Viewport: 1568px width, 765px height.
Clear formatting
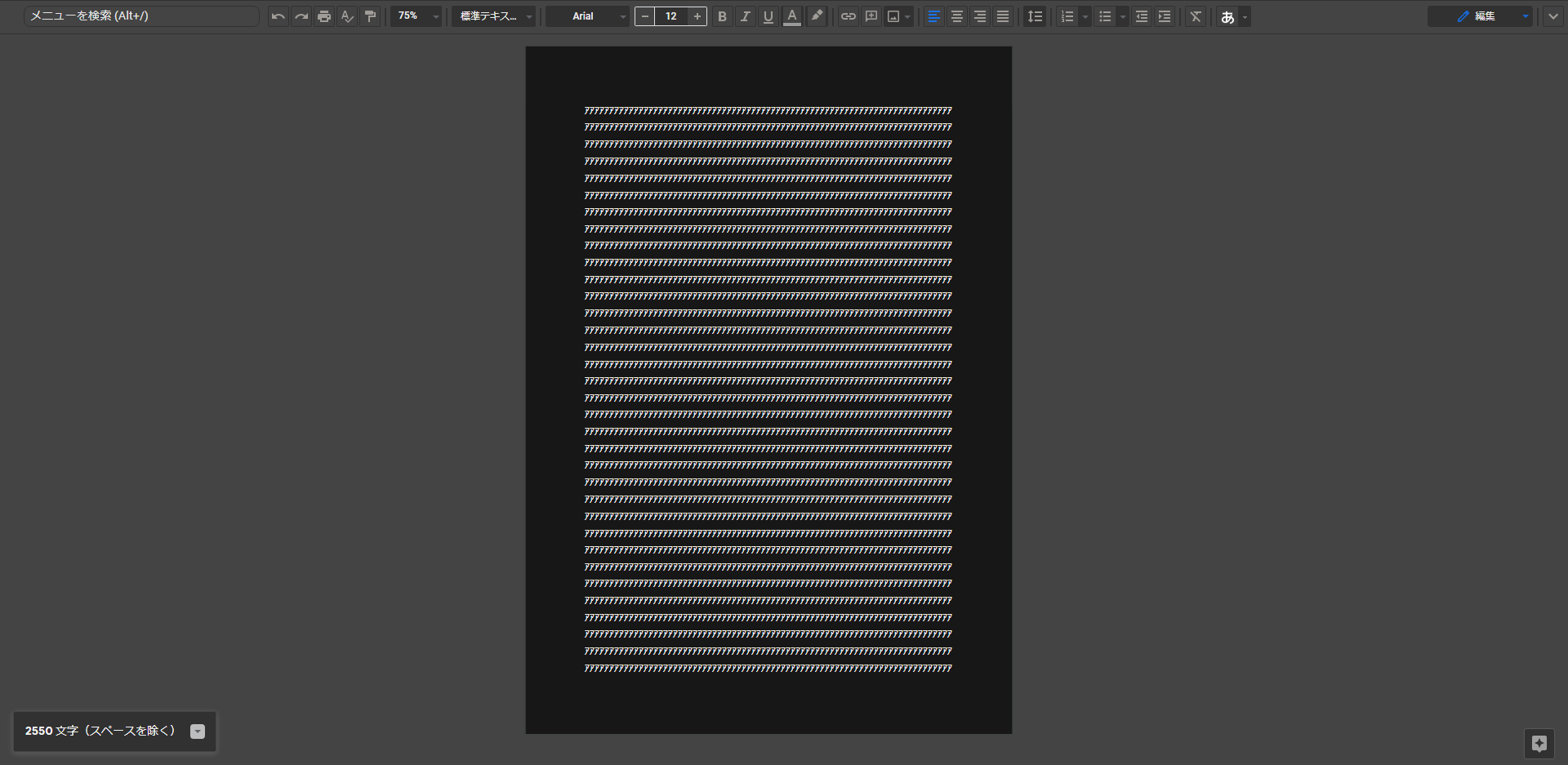(x=1196, y=16)
